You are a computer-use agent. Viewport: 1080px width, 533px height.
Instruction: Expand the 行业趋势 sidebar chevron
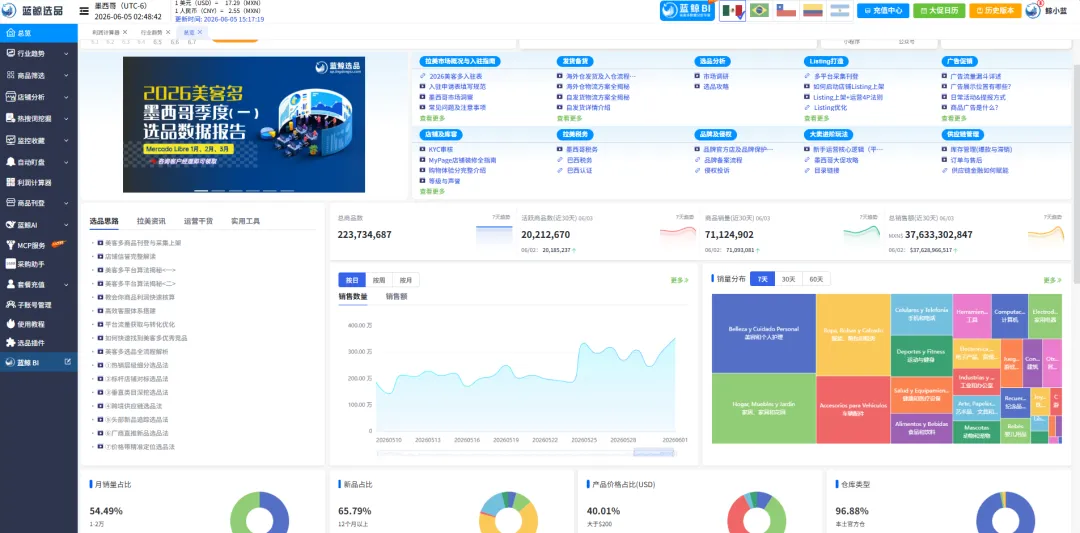click(66, 54)
